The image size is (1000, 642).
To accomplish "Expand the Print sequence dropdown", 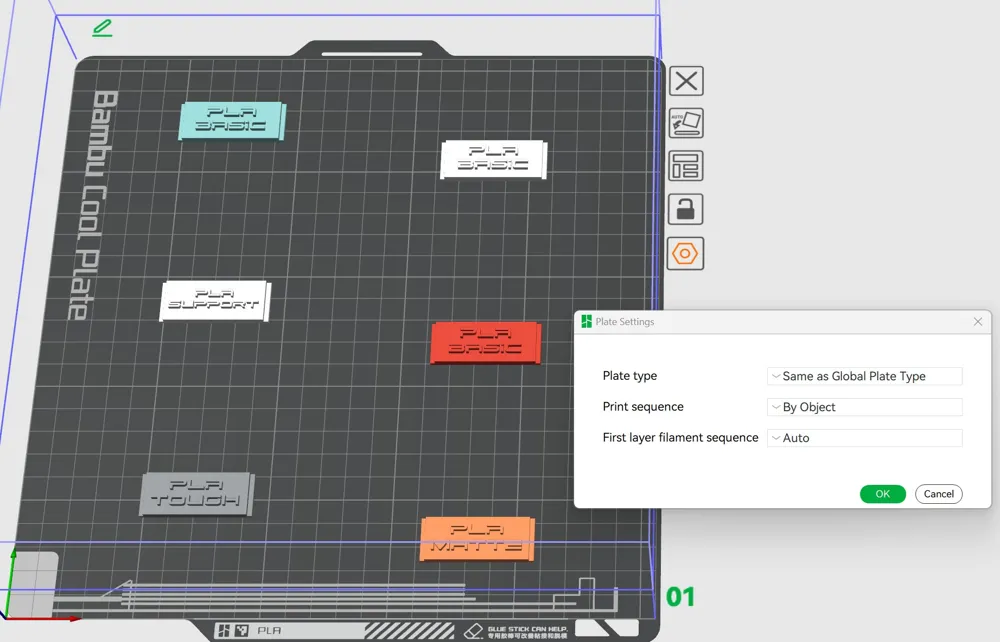I will click(x=864, y=407).
